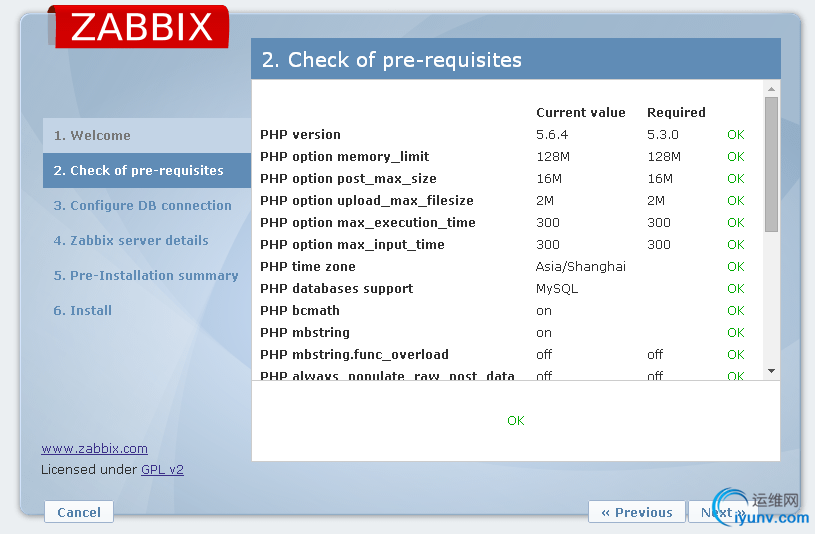
Task: Click the 'Current value' column header
Action: (581, 112)
